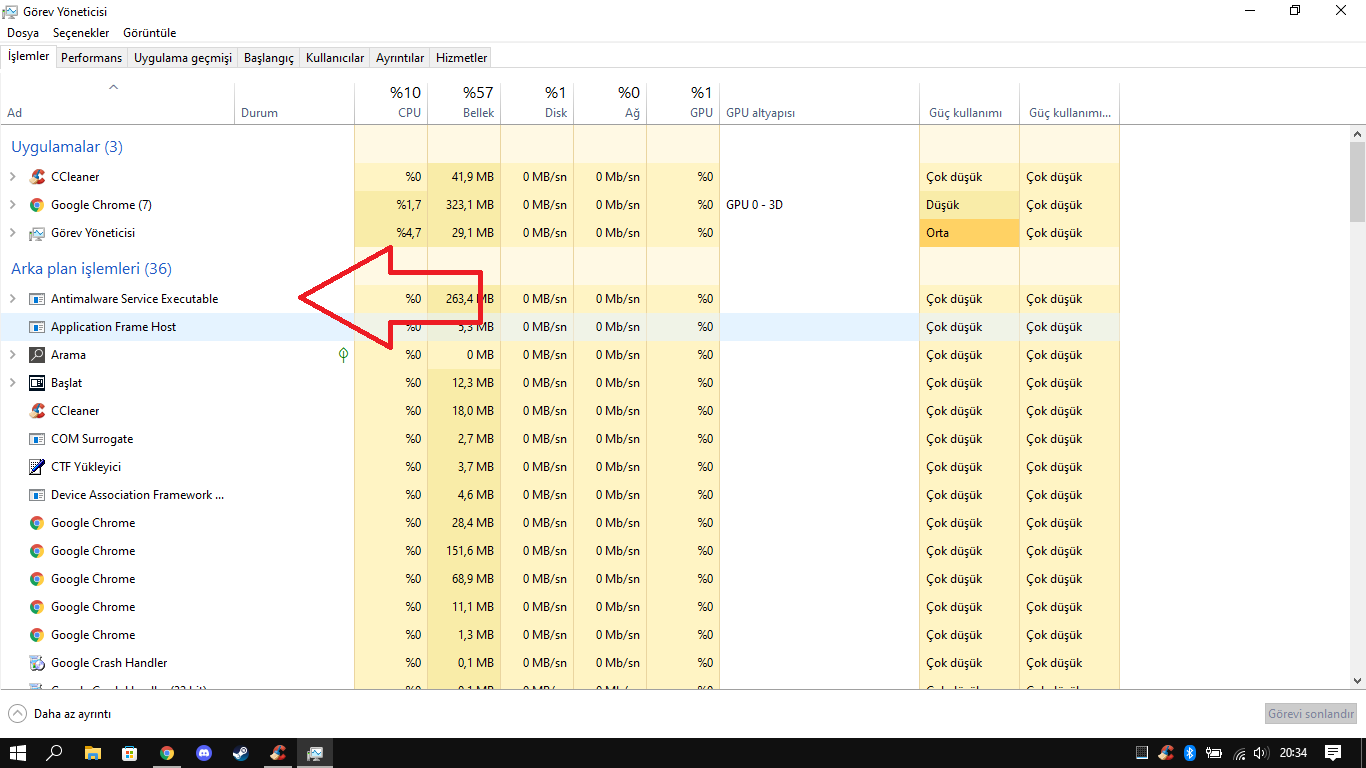Click the Arama magnifier process icon
Screen dimensions: 1366x768
tap(37, 355)
